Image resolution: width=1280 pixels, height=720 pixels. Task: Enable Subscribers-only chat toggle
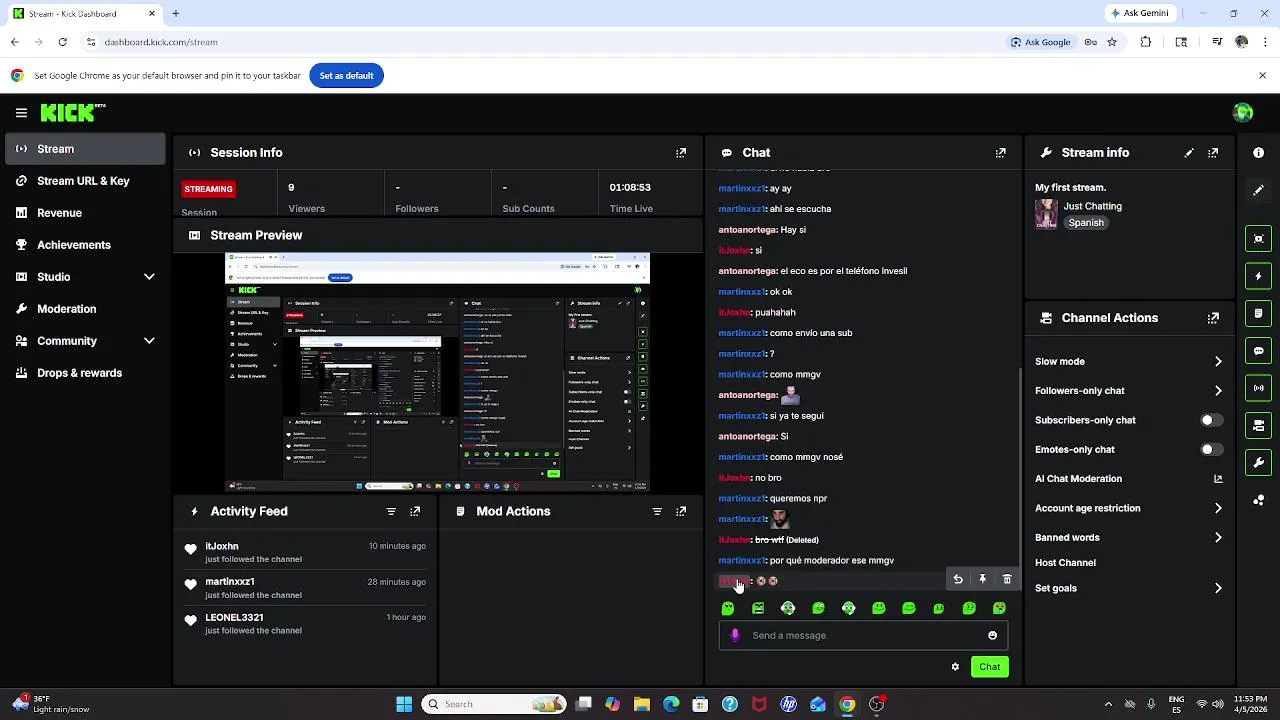coord(1211,420)
